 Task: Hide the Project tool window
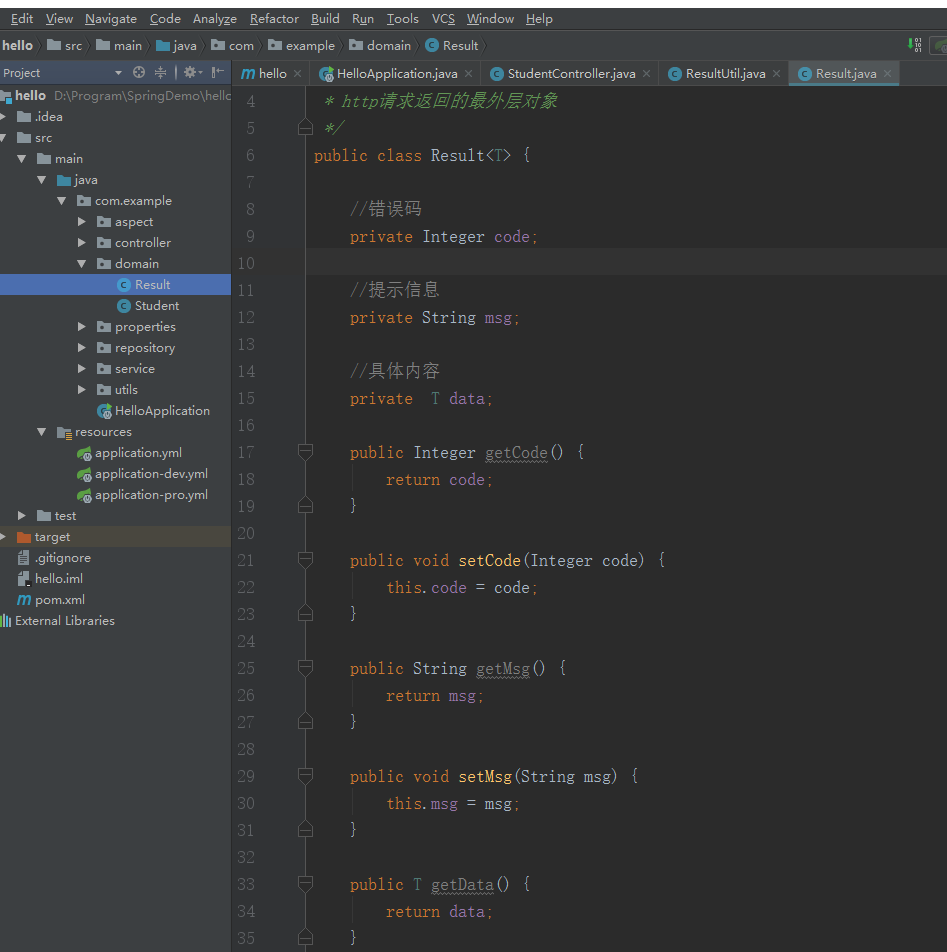(x=217, y=73)
